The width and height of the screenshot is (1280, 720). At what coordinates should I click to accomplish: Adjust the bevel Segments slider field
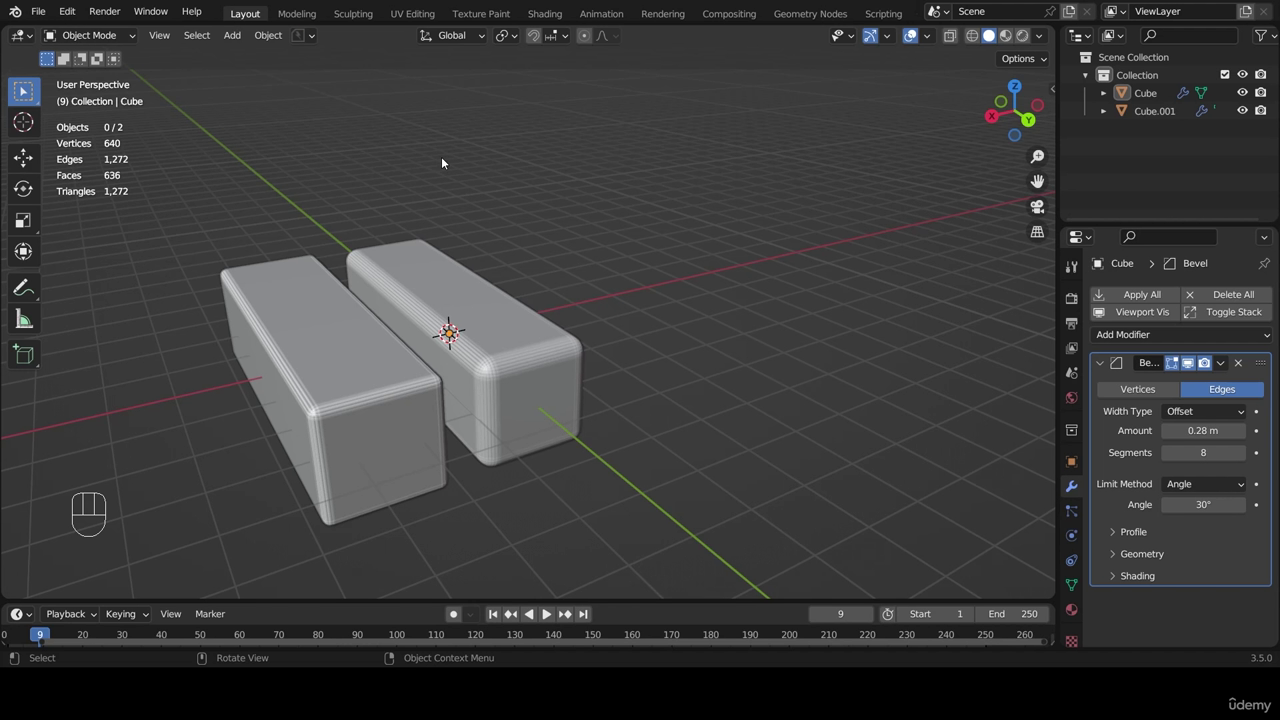point(1203,453)
